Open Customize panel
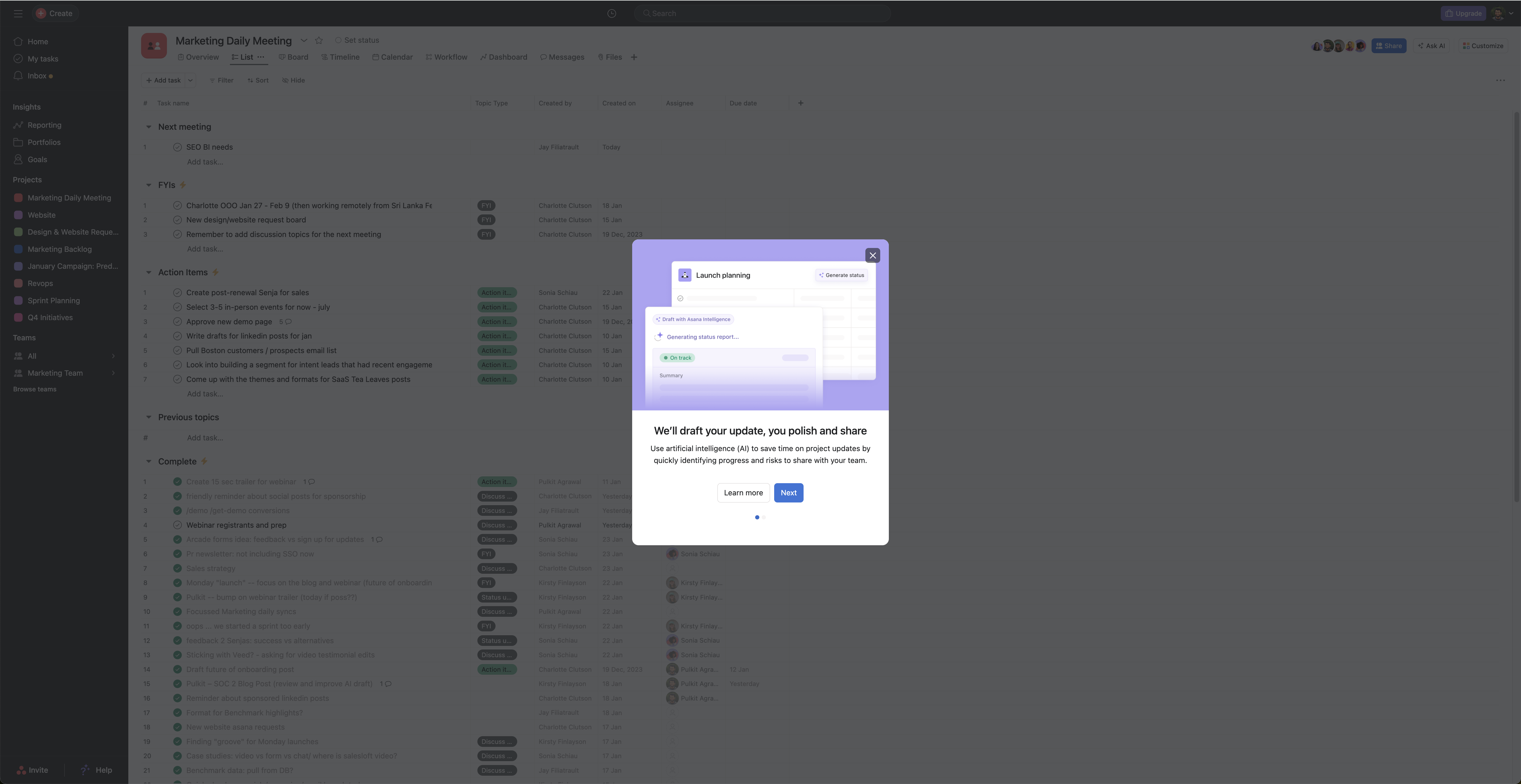 pos(1483,46)
